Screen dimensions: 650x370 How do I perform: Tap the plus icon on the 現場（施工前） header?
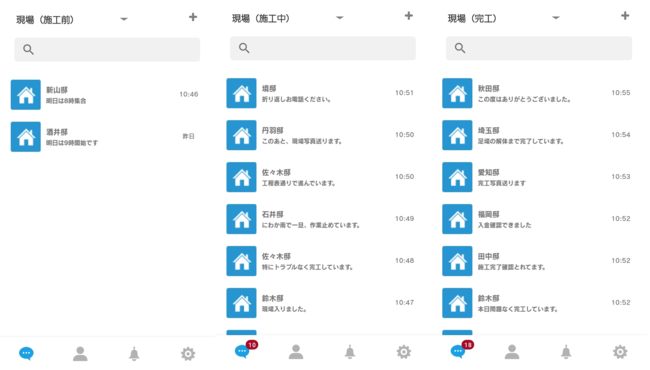(193, 17)
